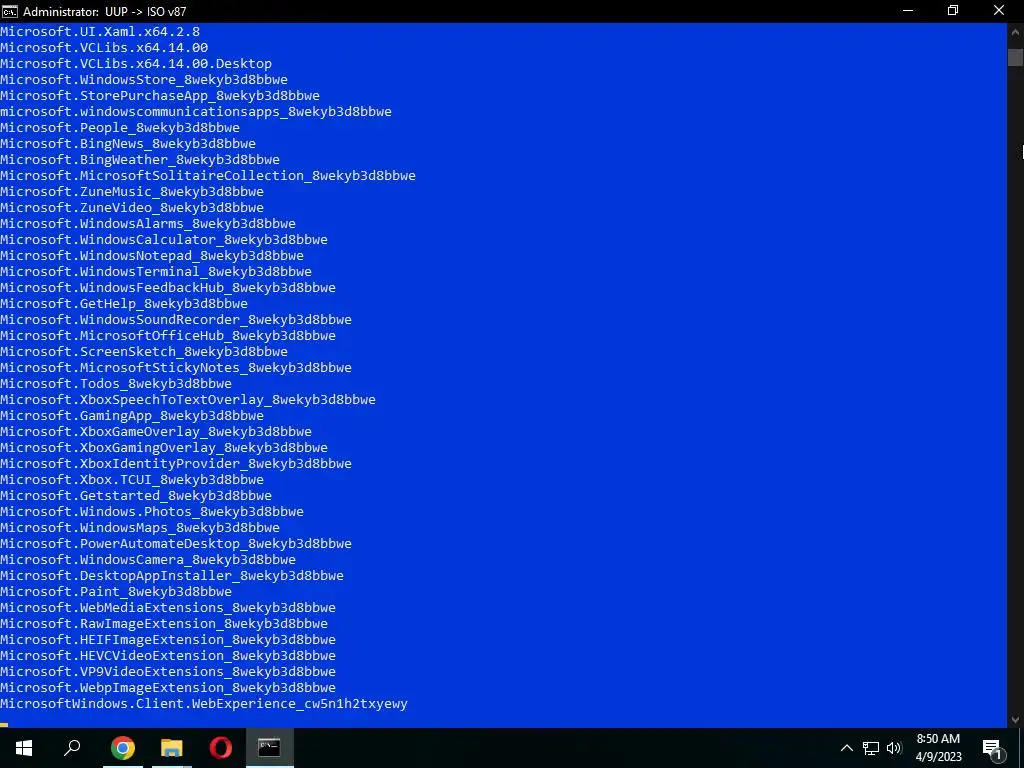Click the Microsoft.WindowsTerminal line
The image size is (1024, 768).
point(156,272)
